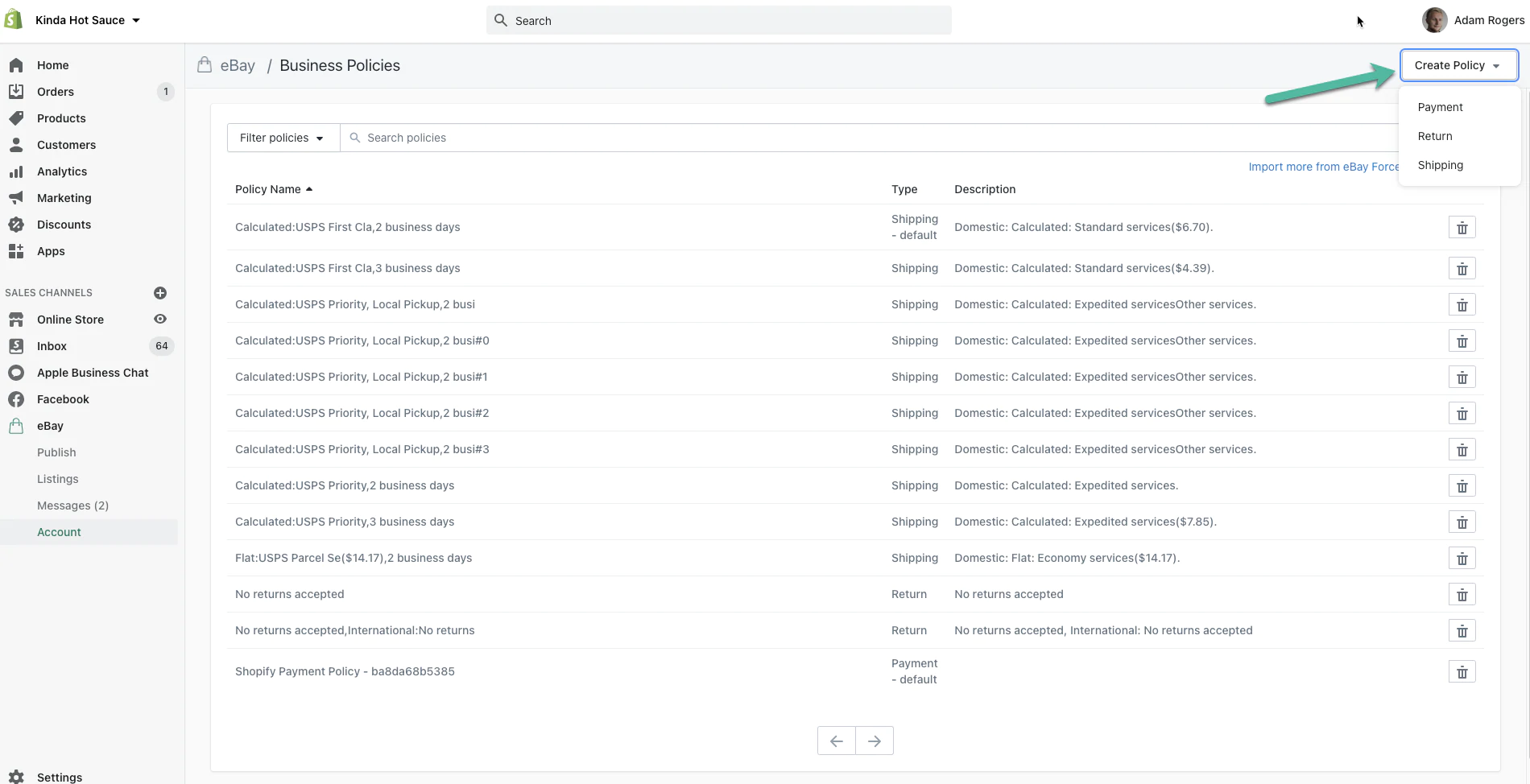The height and width of the screenshot is (784, 1530).
Task: Open the Filter policies dropdown
Action: (x=283, y=138)
